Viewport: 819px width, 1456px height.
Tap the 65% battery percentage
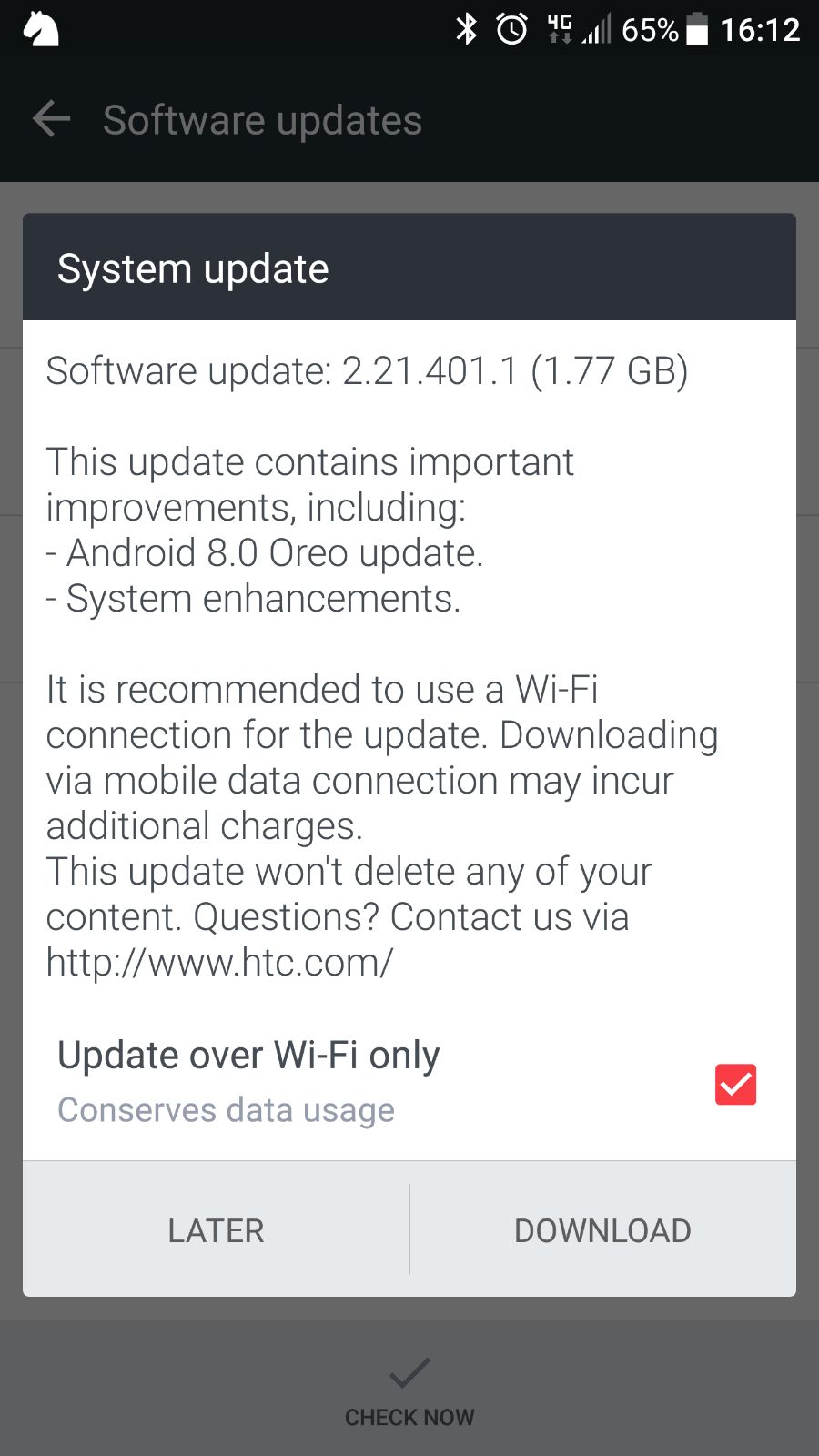pos(650,30)
